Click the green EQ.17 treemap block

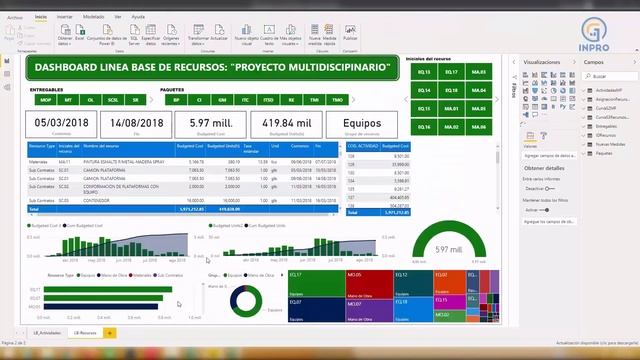316,283
